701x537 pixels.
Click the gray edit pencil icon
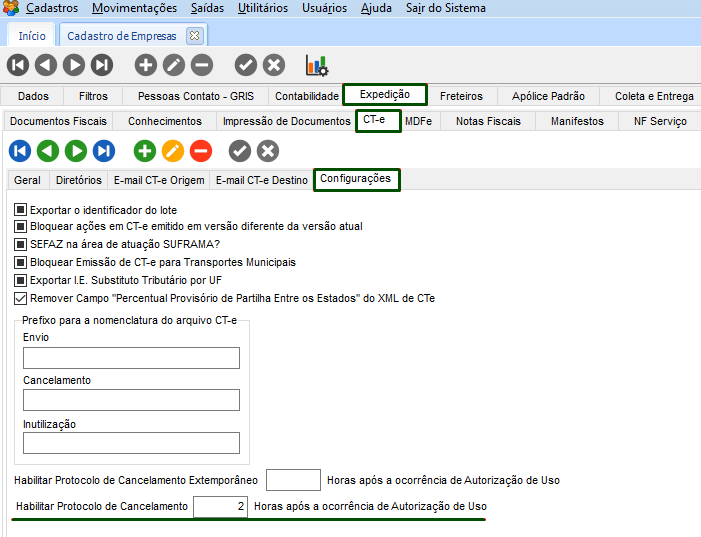(x=174, y=65)
